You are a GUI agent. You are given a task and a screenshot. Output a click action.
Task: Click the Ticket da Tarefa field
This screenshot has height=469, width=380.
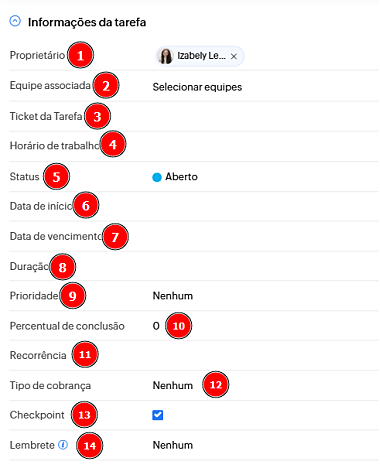click(x=265, y=117)
